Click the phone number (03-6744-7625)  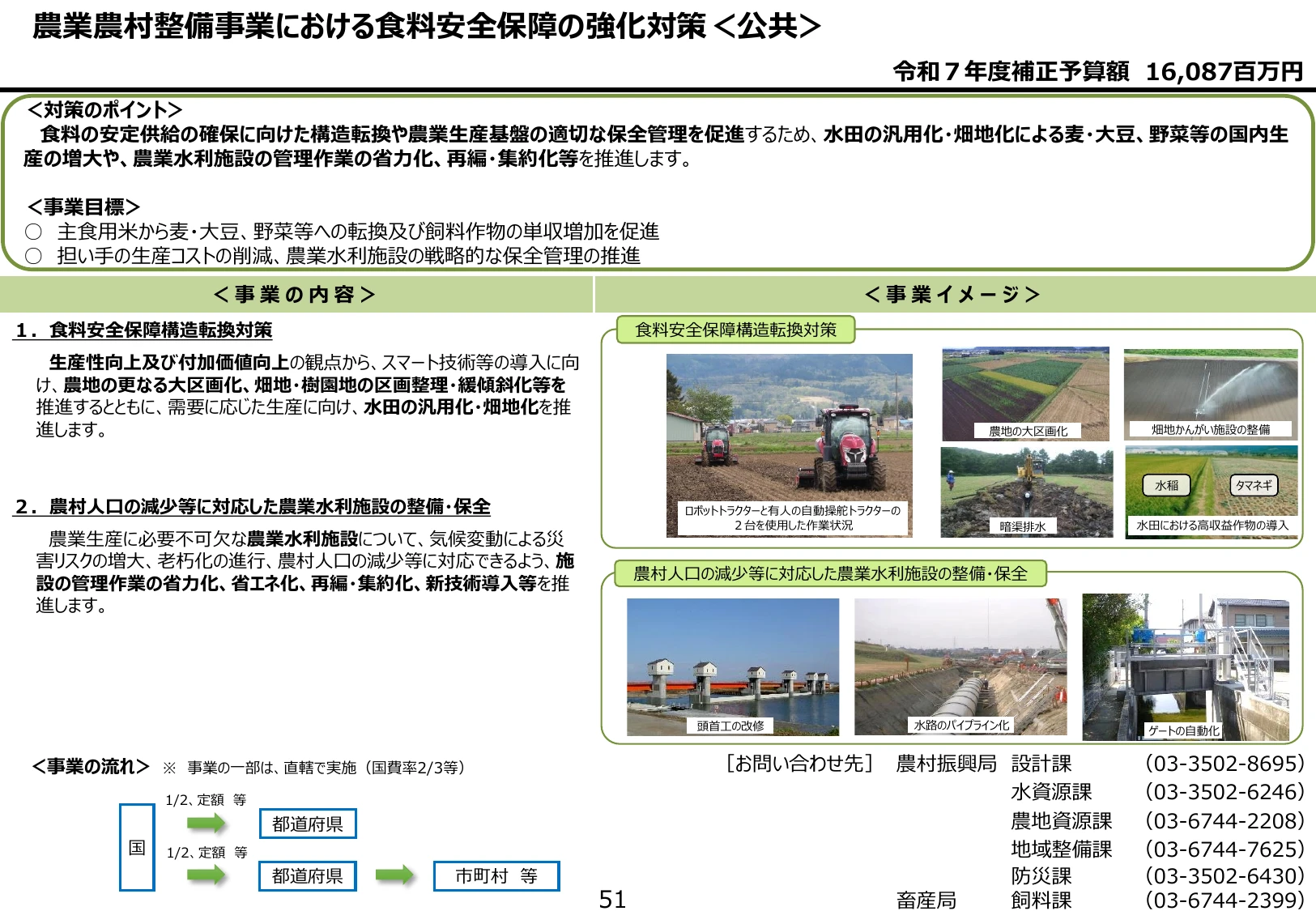[x=1224, y=849]
